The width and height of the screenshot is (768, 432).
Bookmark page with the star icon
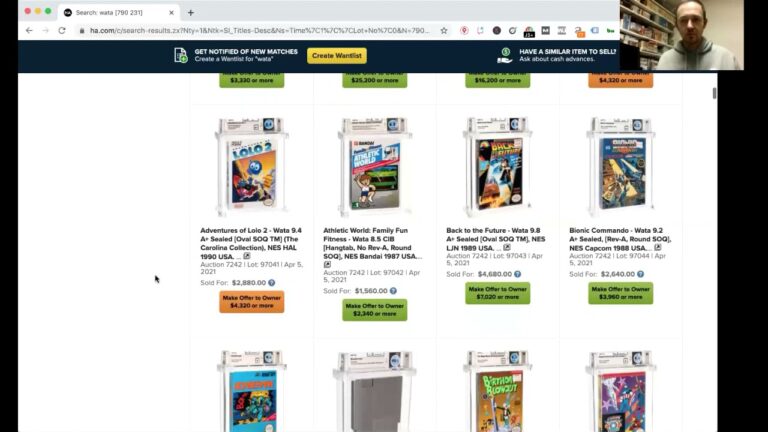coord(444,30)
